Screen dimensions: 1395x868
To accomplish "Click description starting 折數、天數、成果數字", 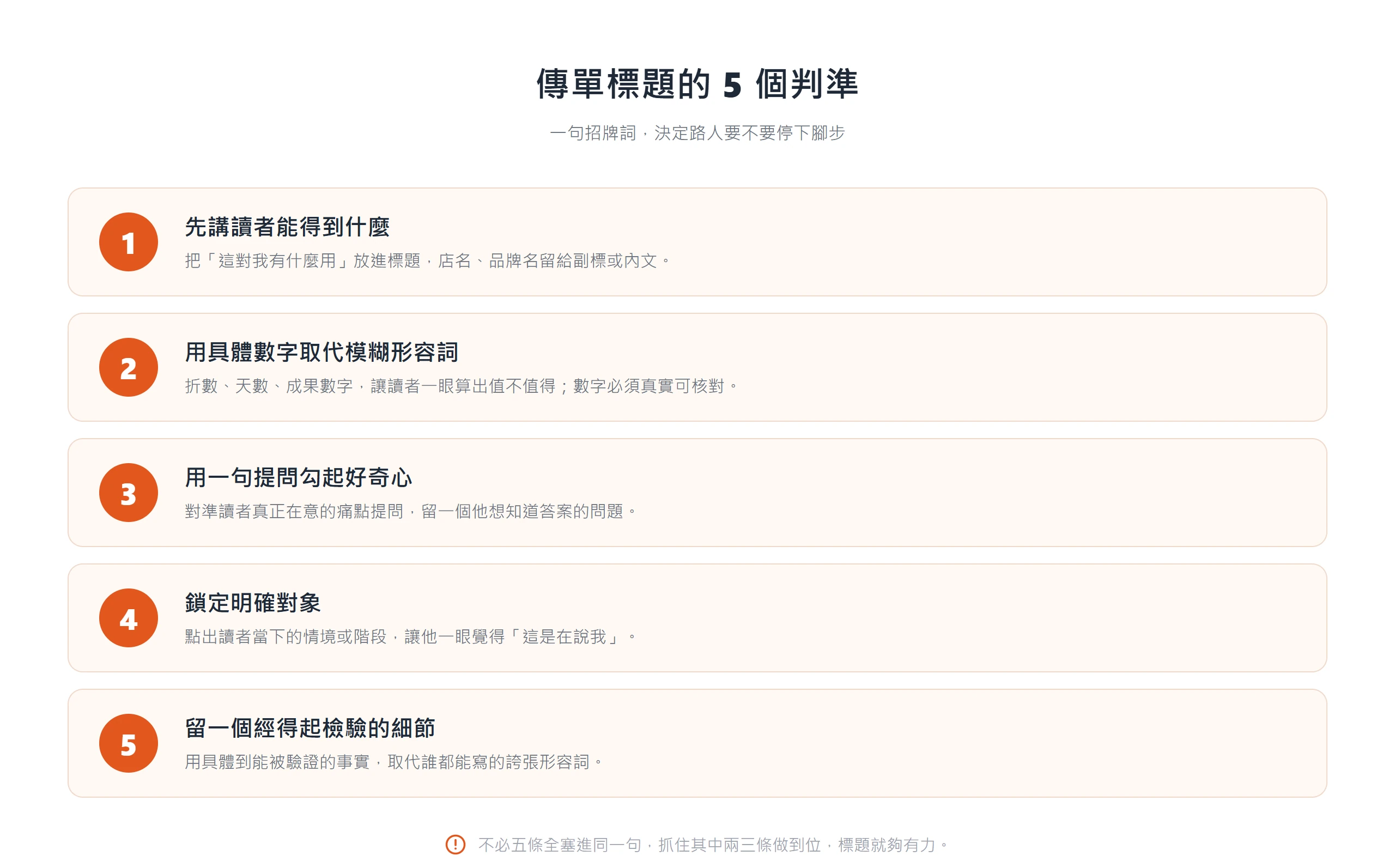I will (x=462, y=386).
